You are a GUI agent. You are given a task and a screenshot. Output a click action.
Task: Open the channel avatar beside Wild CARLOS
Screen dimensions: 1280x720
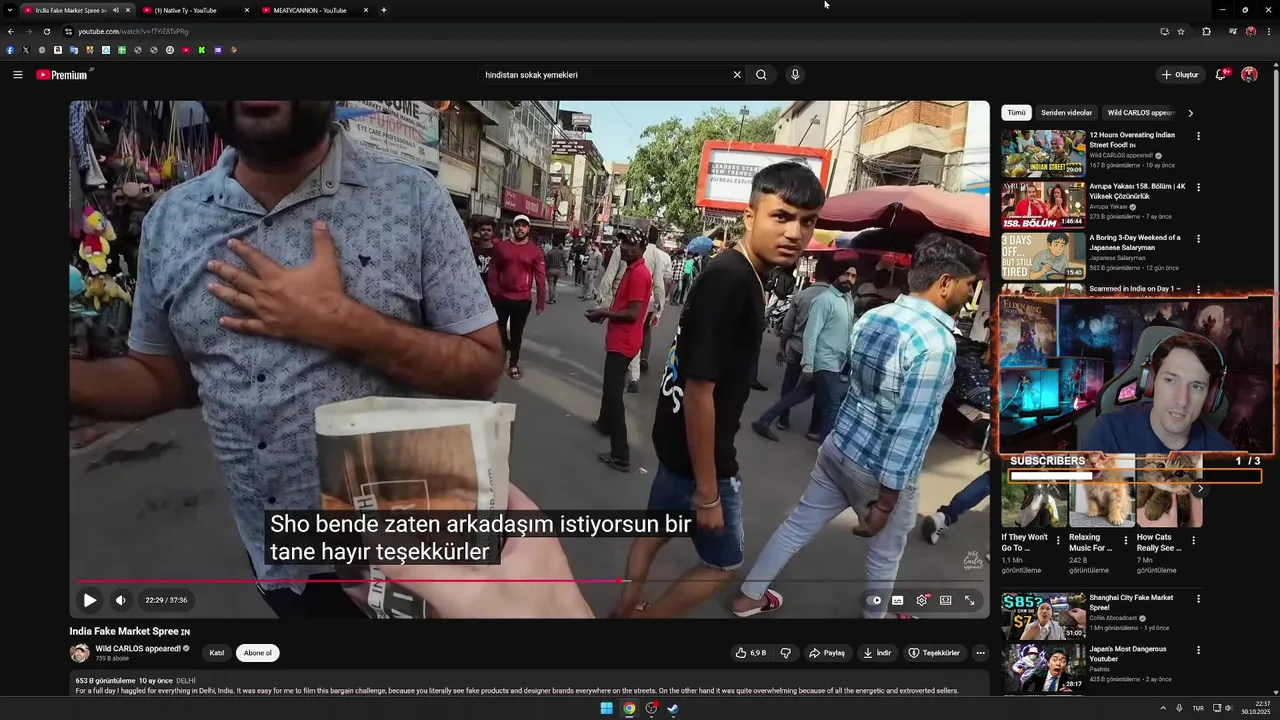click(x=80, y=653)
